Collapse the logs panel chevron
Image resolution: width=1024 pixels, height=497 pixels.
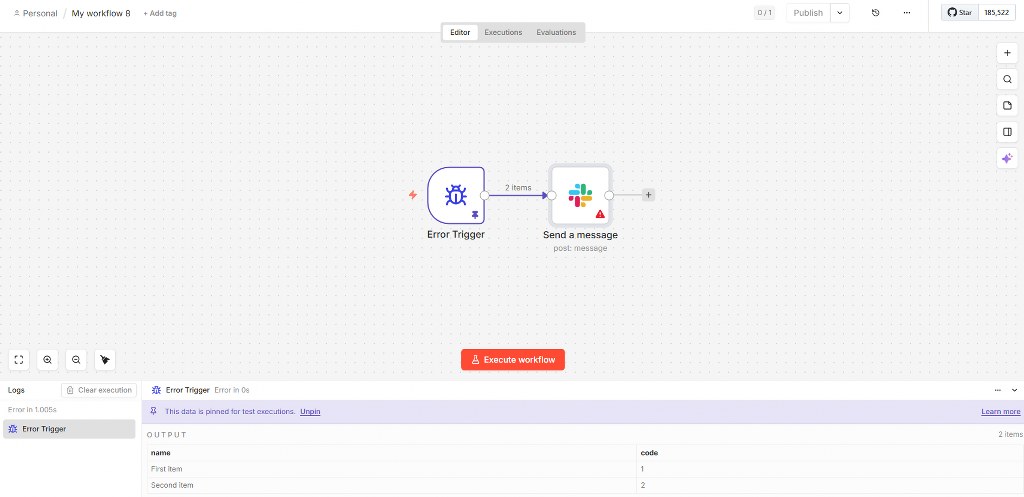tap(1014, 390)
